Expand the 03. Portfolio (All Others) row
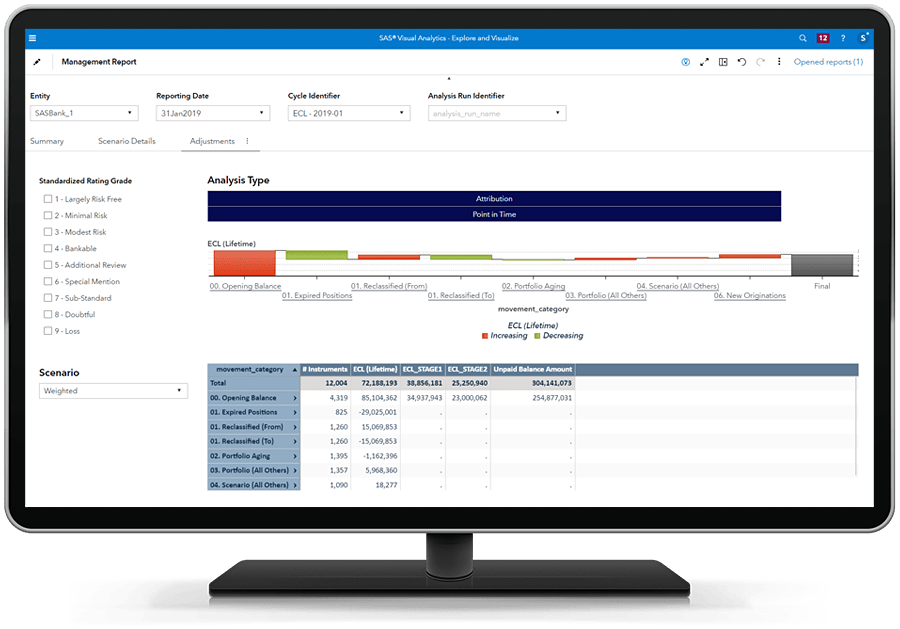The height and width of the screenshot is (629, 900). click(295, 470)
